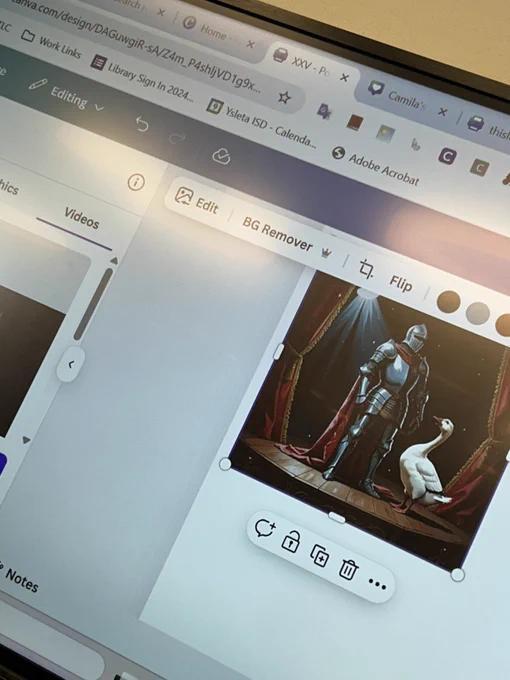The height and width of the screenshot is (680, 510).
Task: Delete the image with trash icon
Action: coord(348,569)
